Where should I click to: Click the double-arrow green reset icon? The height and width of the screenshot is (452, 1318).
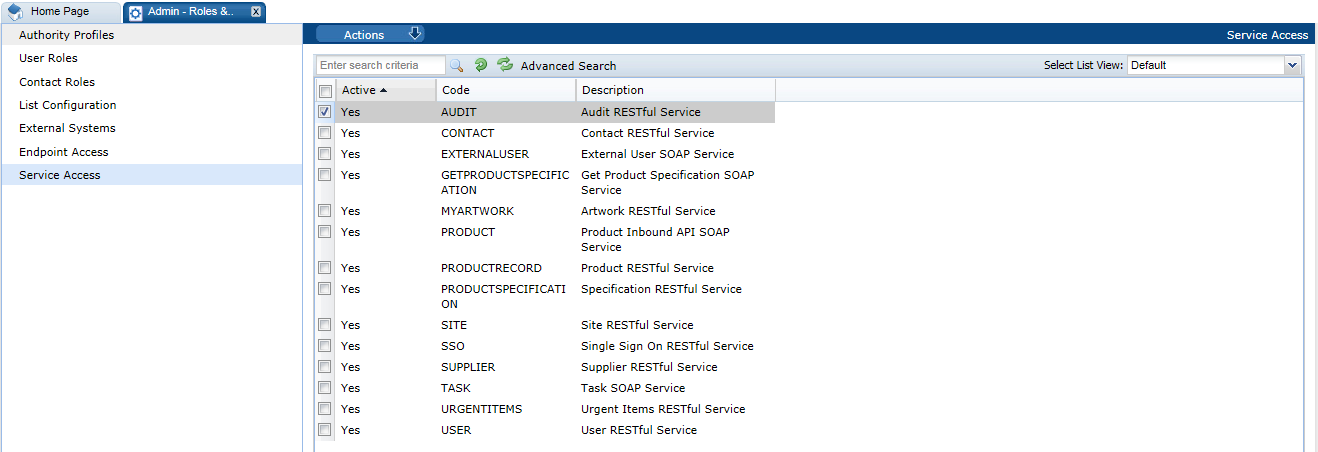pos(505,65)
